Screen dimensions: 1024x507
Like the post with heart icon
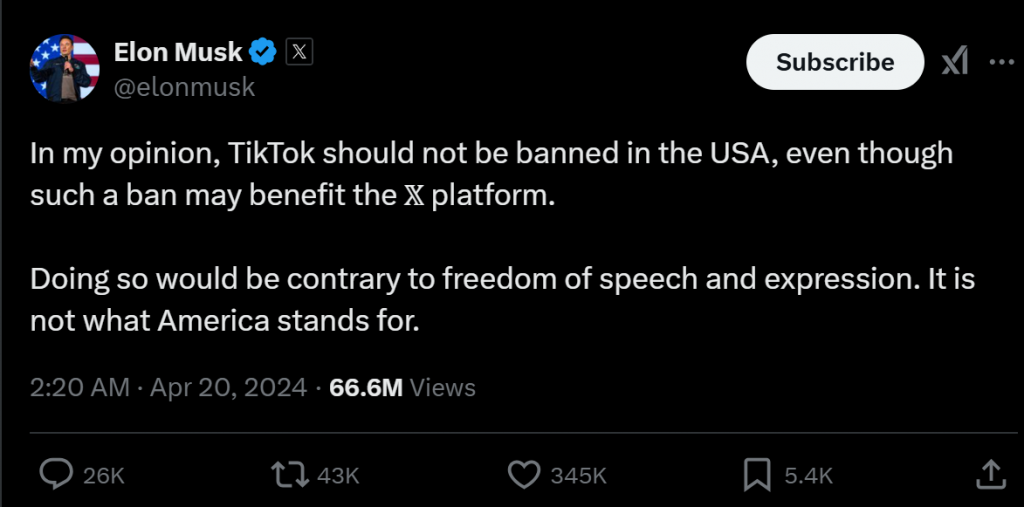(524, 474)
